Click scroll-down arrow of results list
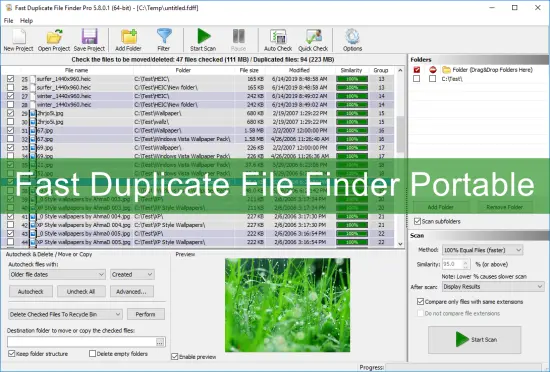The height and width of the screenshot is (372, 550). pos(400,244)
